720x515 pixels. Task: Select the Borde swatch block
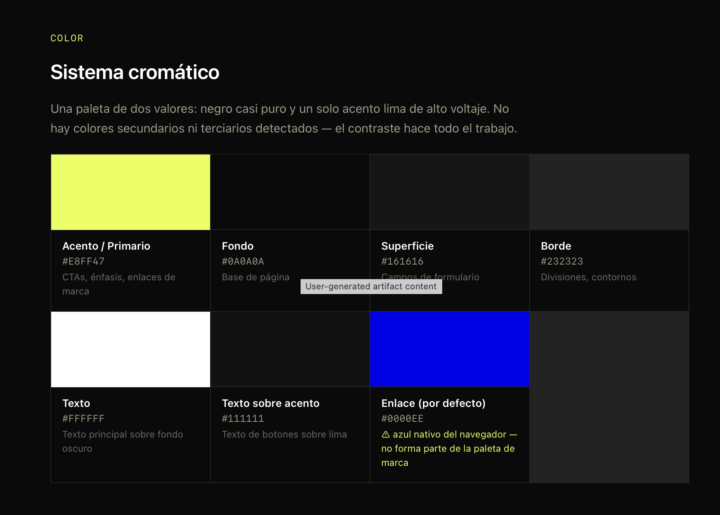click(x=609, y=192)
